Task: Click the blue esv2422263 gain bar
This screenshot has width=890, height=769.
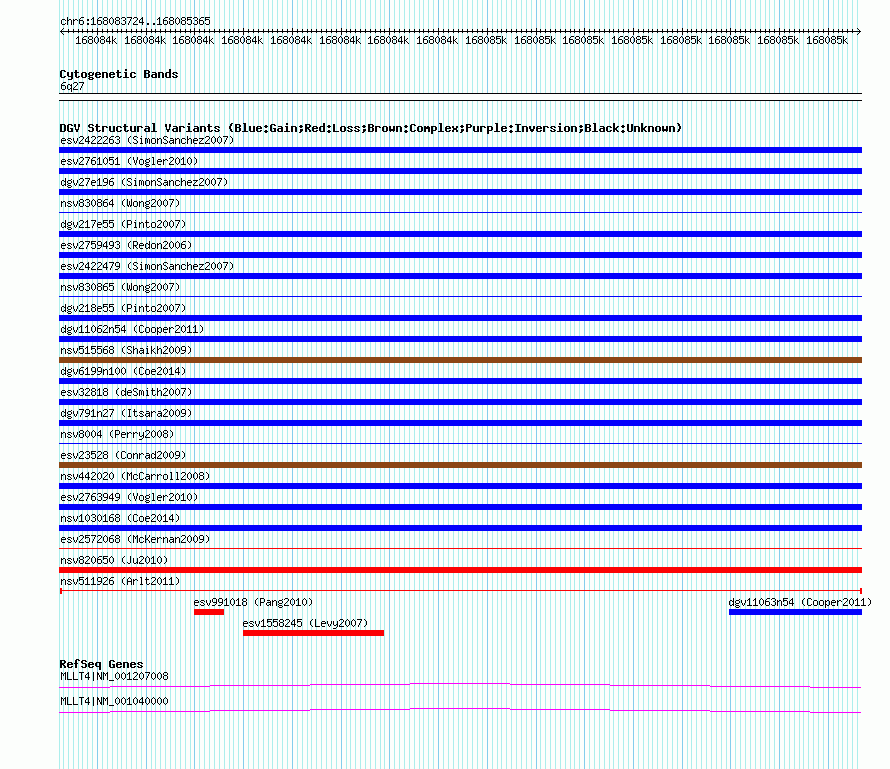Action: point(460,150)
